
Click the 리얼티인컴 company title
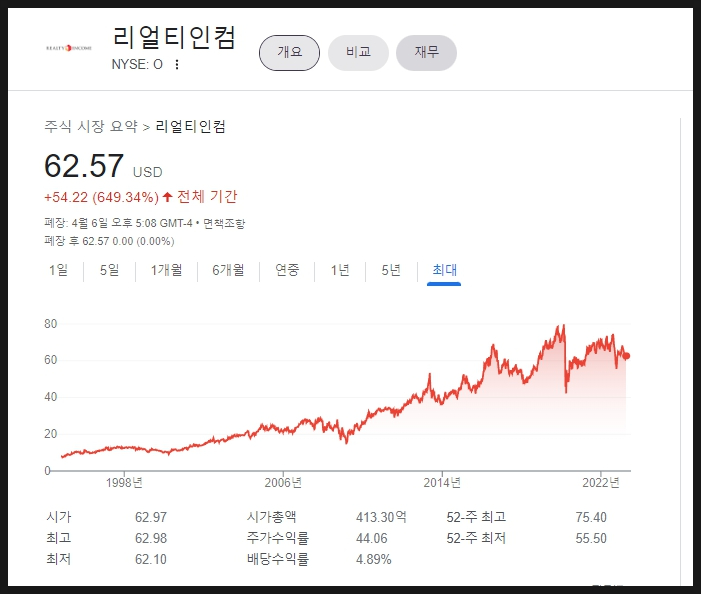click(x=173, y=37)
